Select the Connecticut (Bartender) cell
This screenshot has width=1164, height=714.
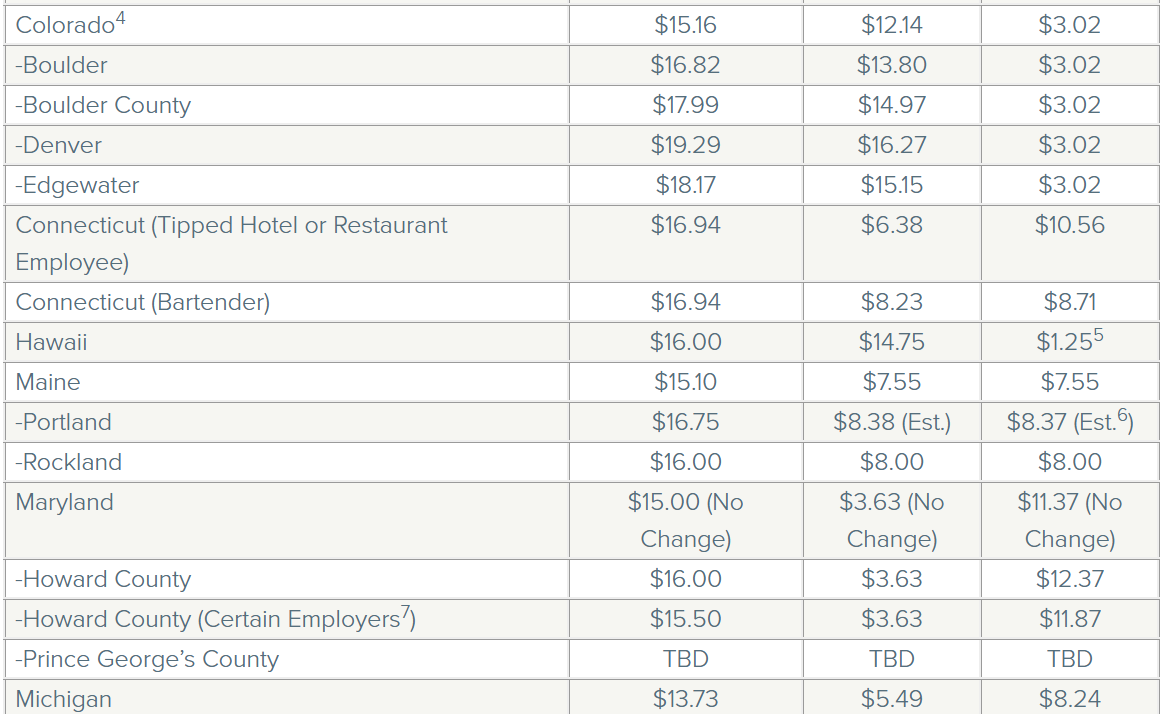(143, 302)
